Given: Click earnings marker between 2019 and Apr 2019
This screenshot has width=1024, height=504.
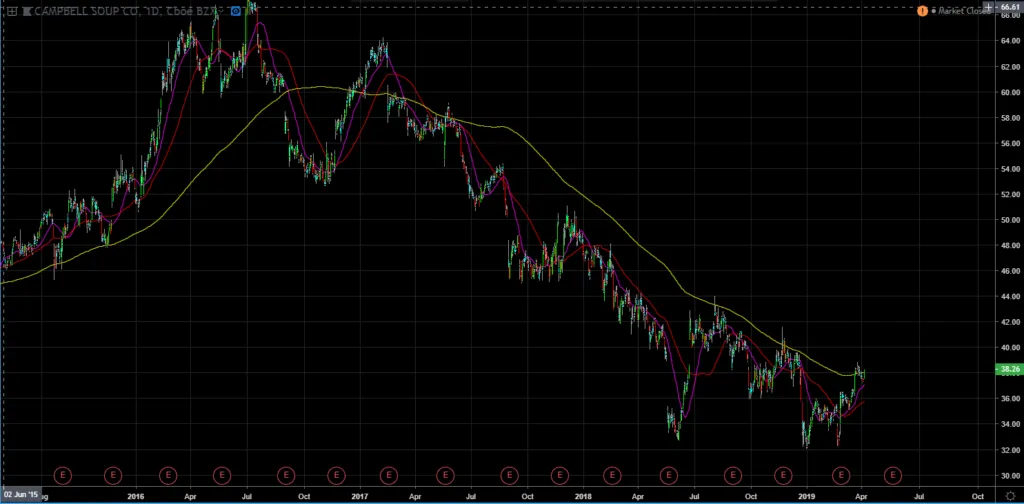Looking at the screenshot, I should click(x=842, y=475).
